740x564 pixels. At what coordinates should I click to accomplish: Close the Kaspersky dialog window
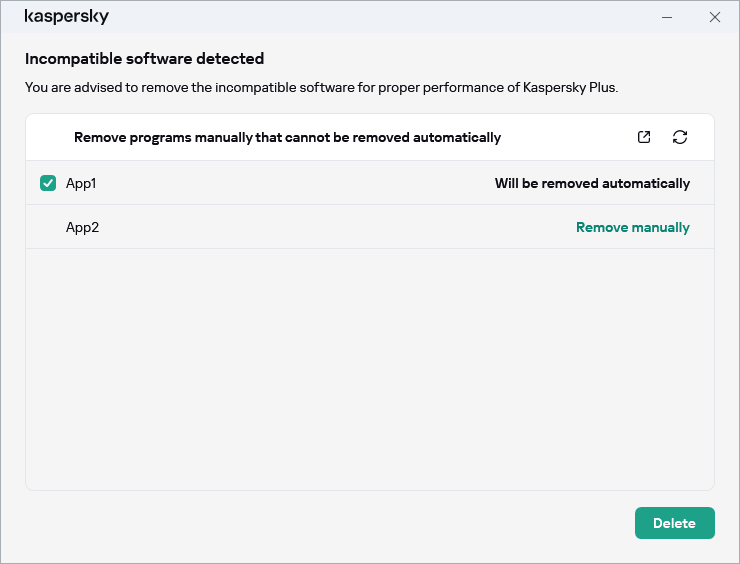coord(714,17)
